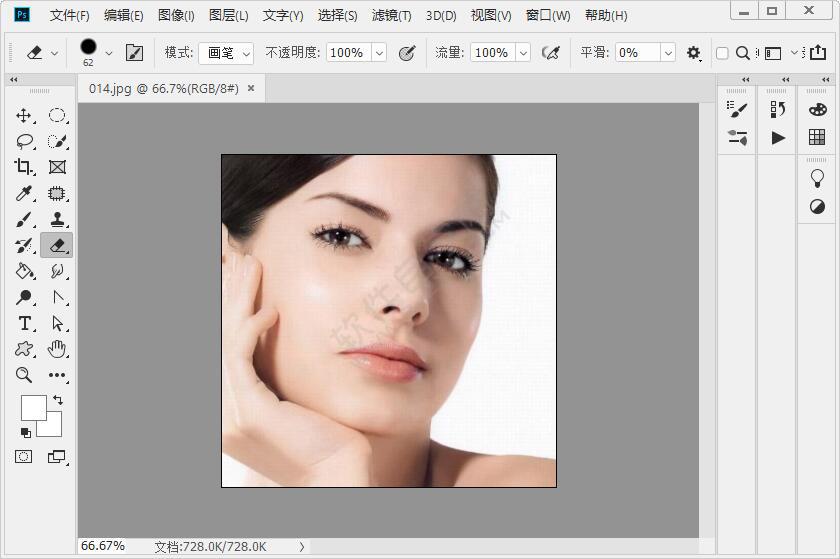Reset default foreground and background colors

[25, 432]
